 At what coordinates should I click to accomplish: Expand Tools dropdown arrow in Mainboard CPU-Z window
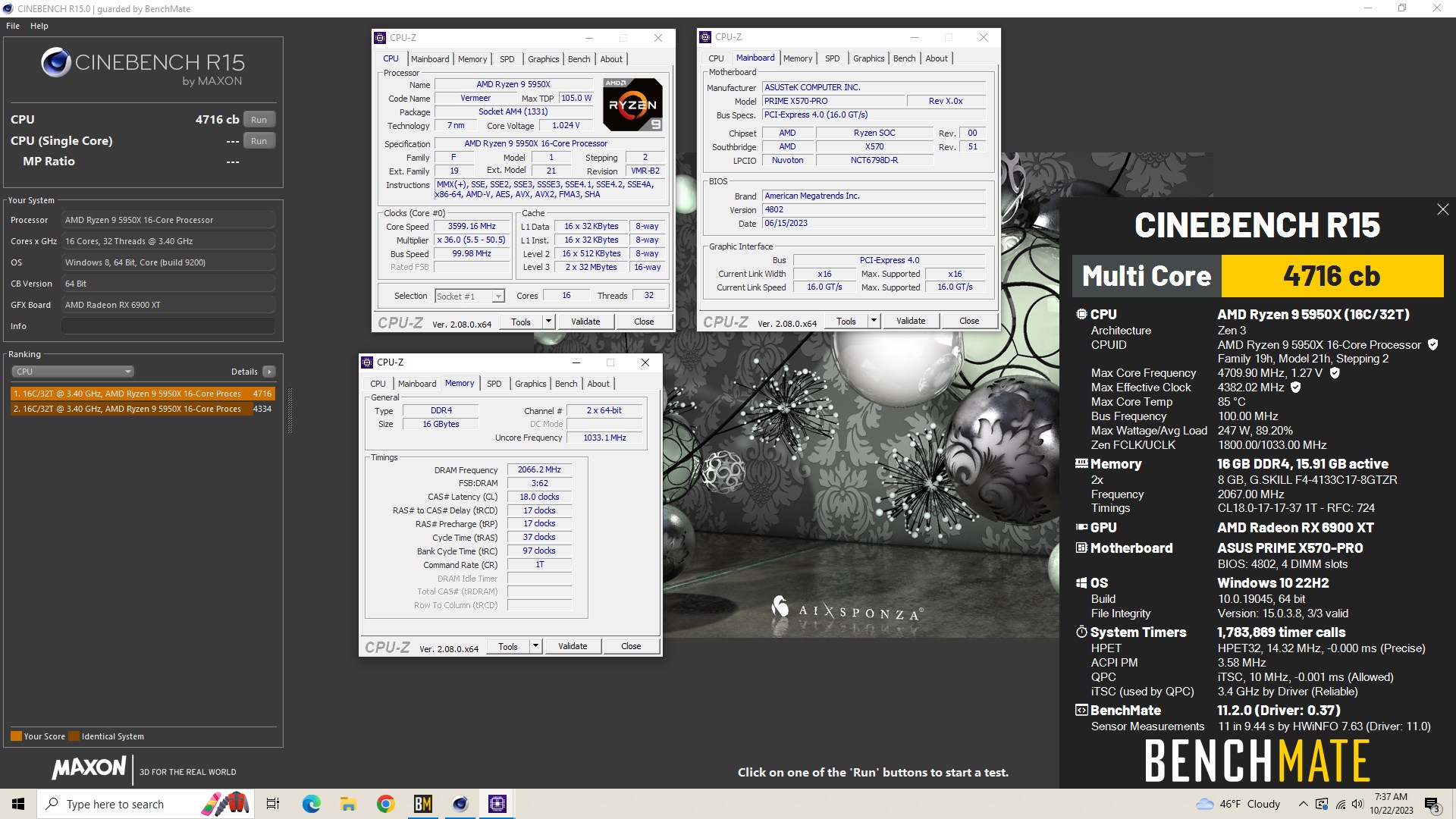[874, 322]
